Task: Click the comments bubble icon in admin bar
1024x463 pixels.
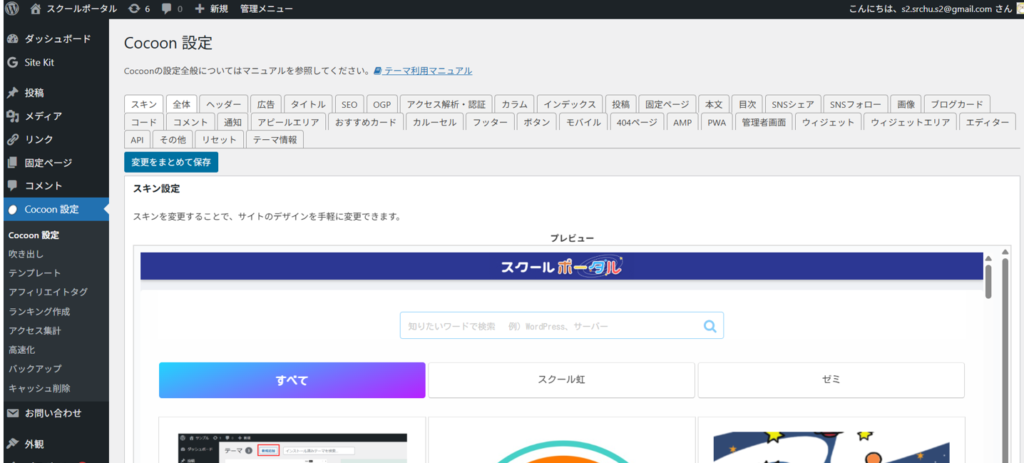Action: pyautogui.click(x=167, y=8)
